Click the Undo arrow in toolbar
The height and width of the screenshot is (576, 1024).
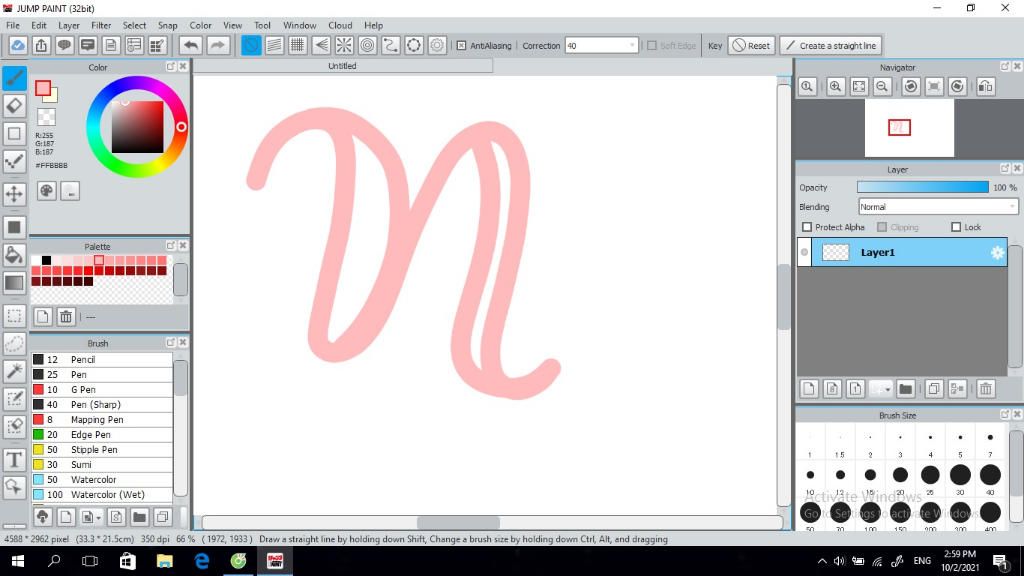tap(191, 46)
